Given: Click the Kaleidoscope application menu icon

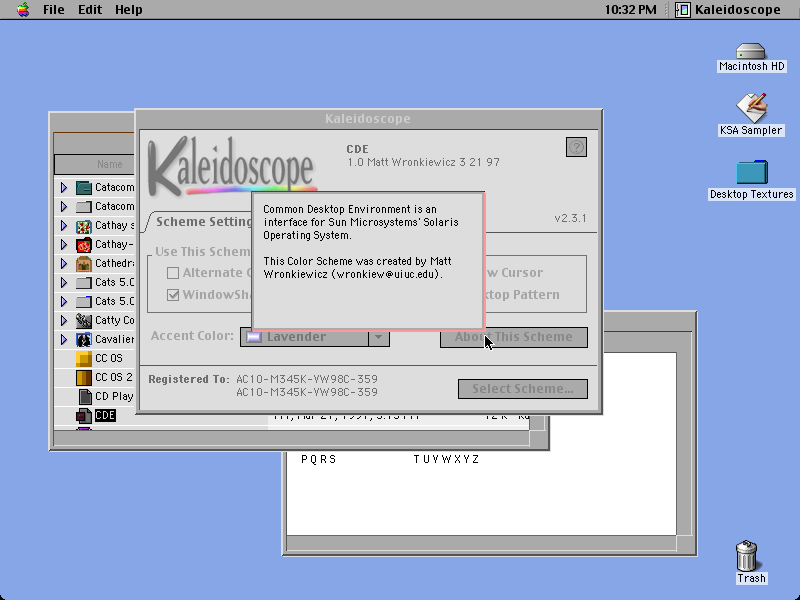Looking at the screenshot, I should click(683, 9).
